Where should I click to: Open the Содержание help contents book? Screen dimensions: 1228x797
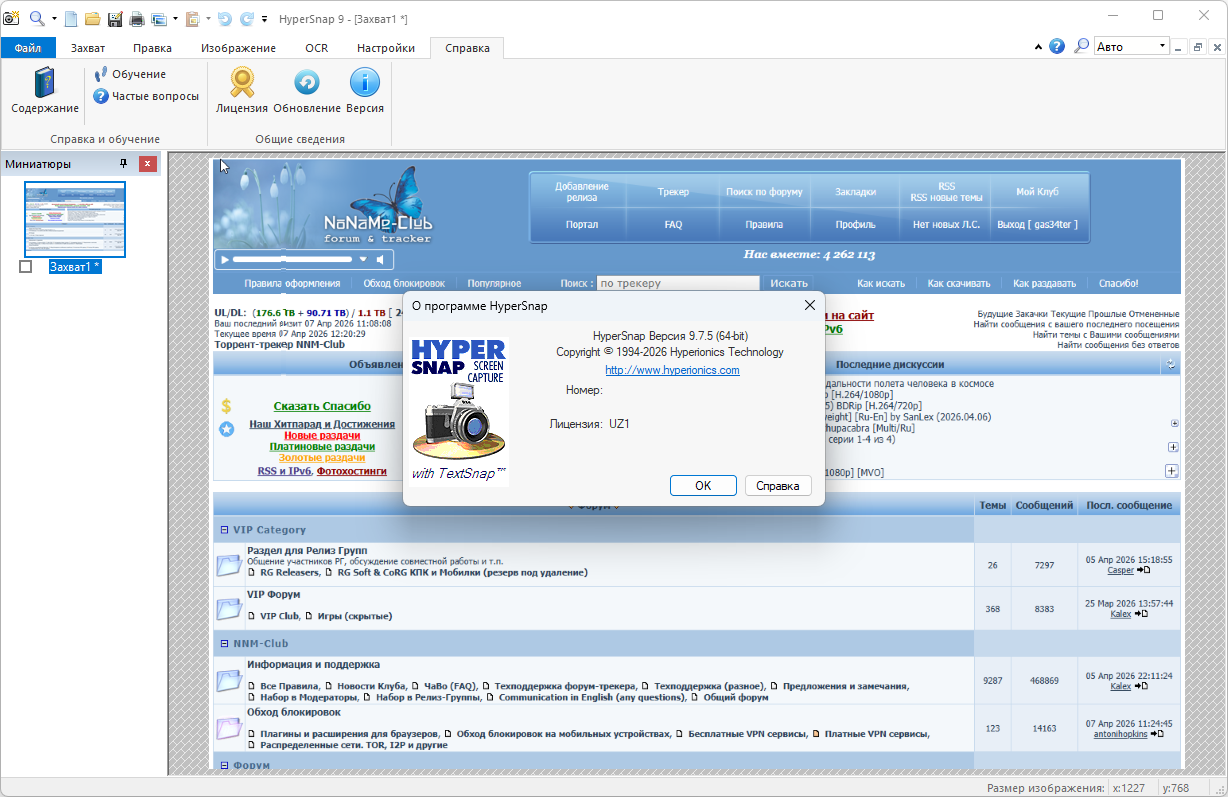(45, 91)
